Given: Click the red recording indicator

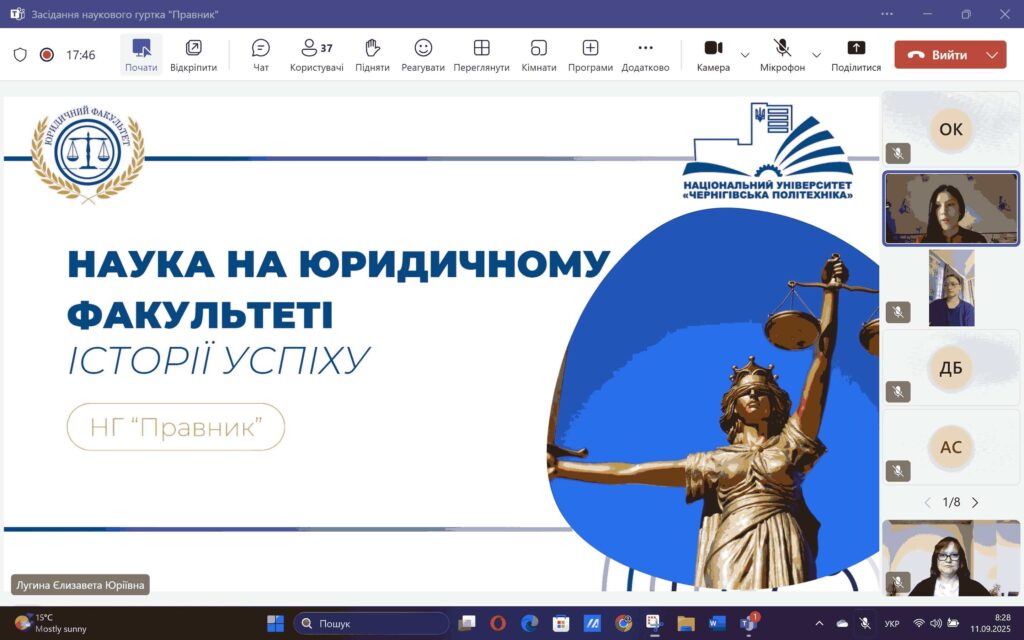Looking at the screenshot, I should click(x=46, y=55).
